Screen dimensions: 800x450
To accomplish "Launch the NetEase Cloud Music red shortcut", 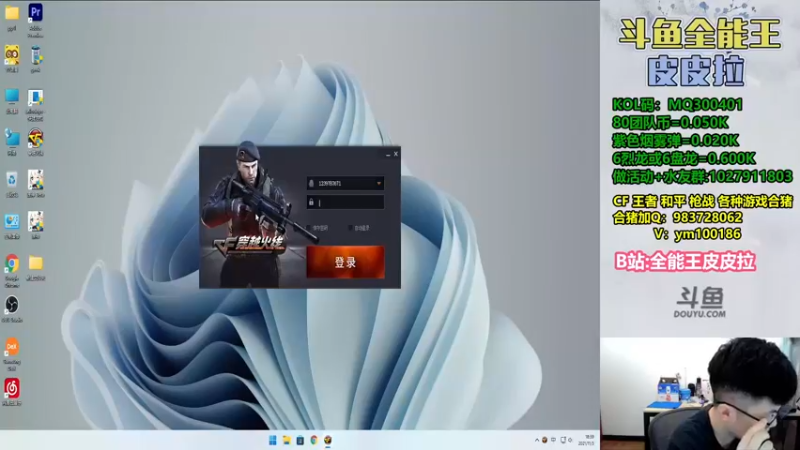I will point(12,388).
